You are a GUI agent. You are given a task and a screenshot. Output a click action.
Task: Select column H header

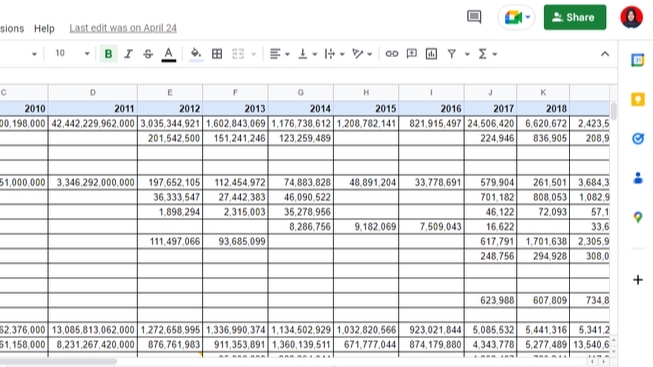tap(366, 92)
